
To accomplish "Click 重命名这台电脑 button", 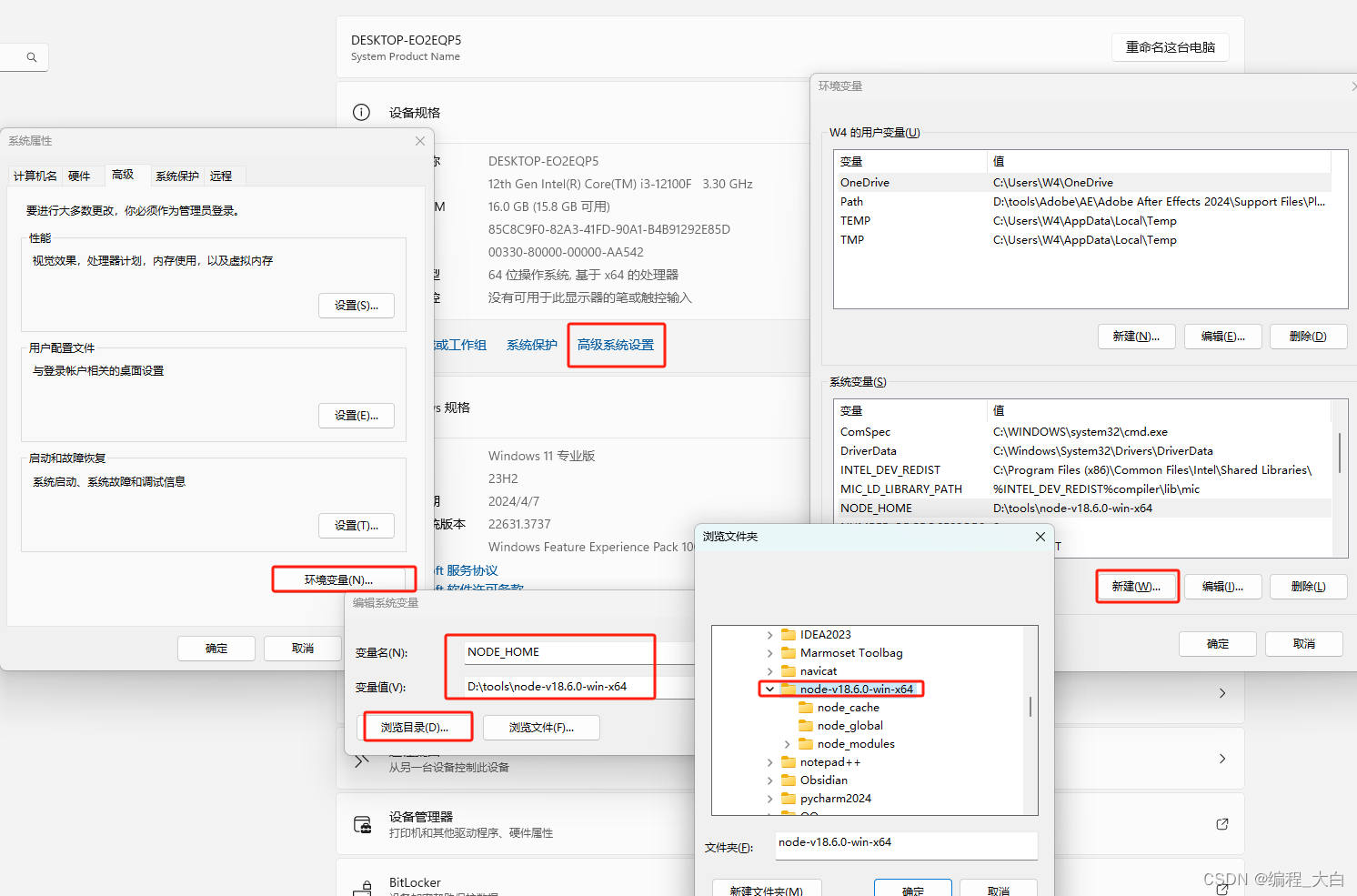I will coord(1171,47).
